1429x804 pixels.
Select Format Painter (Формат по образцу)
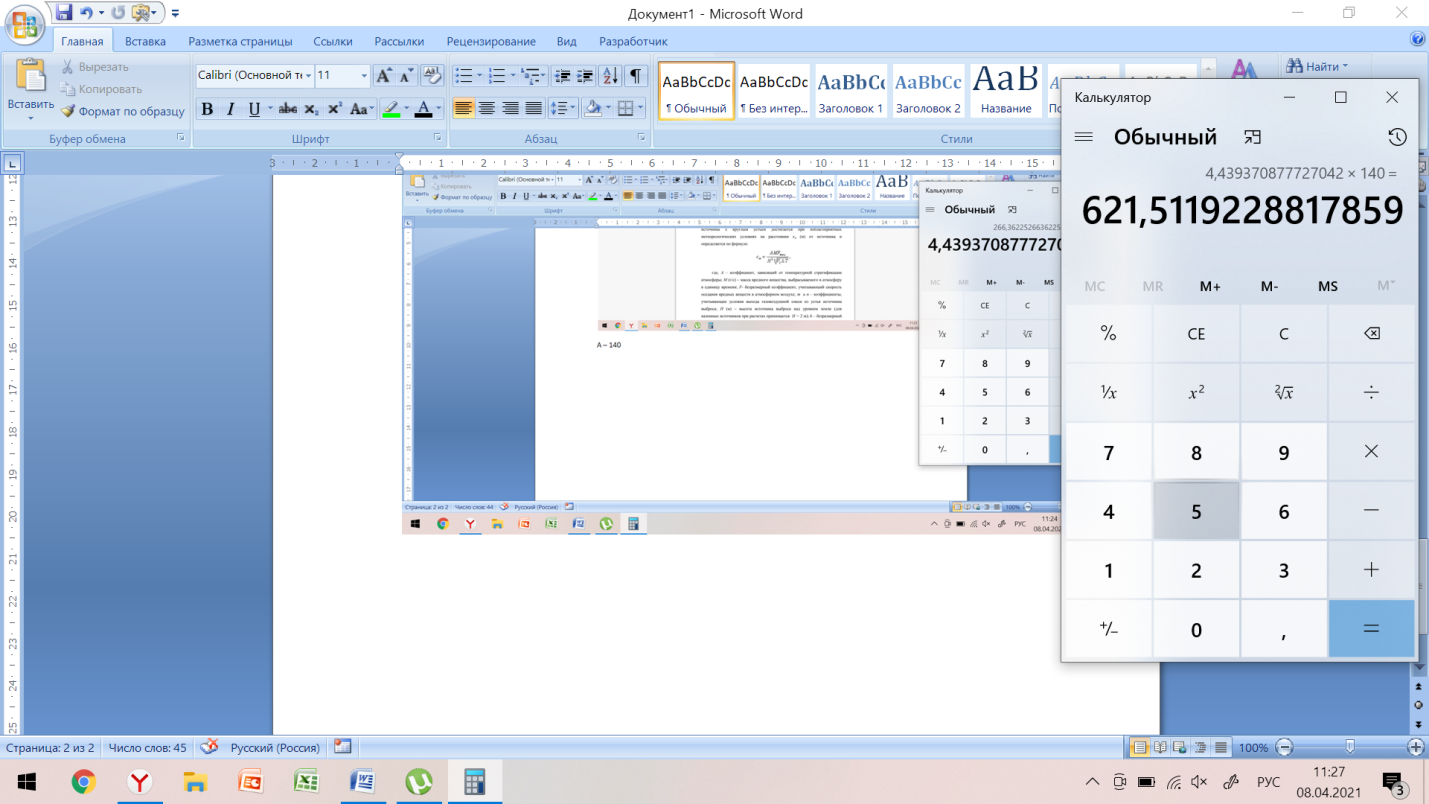(123, 111)
